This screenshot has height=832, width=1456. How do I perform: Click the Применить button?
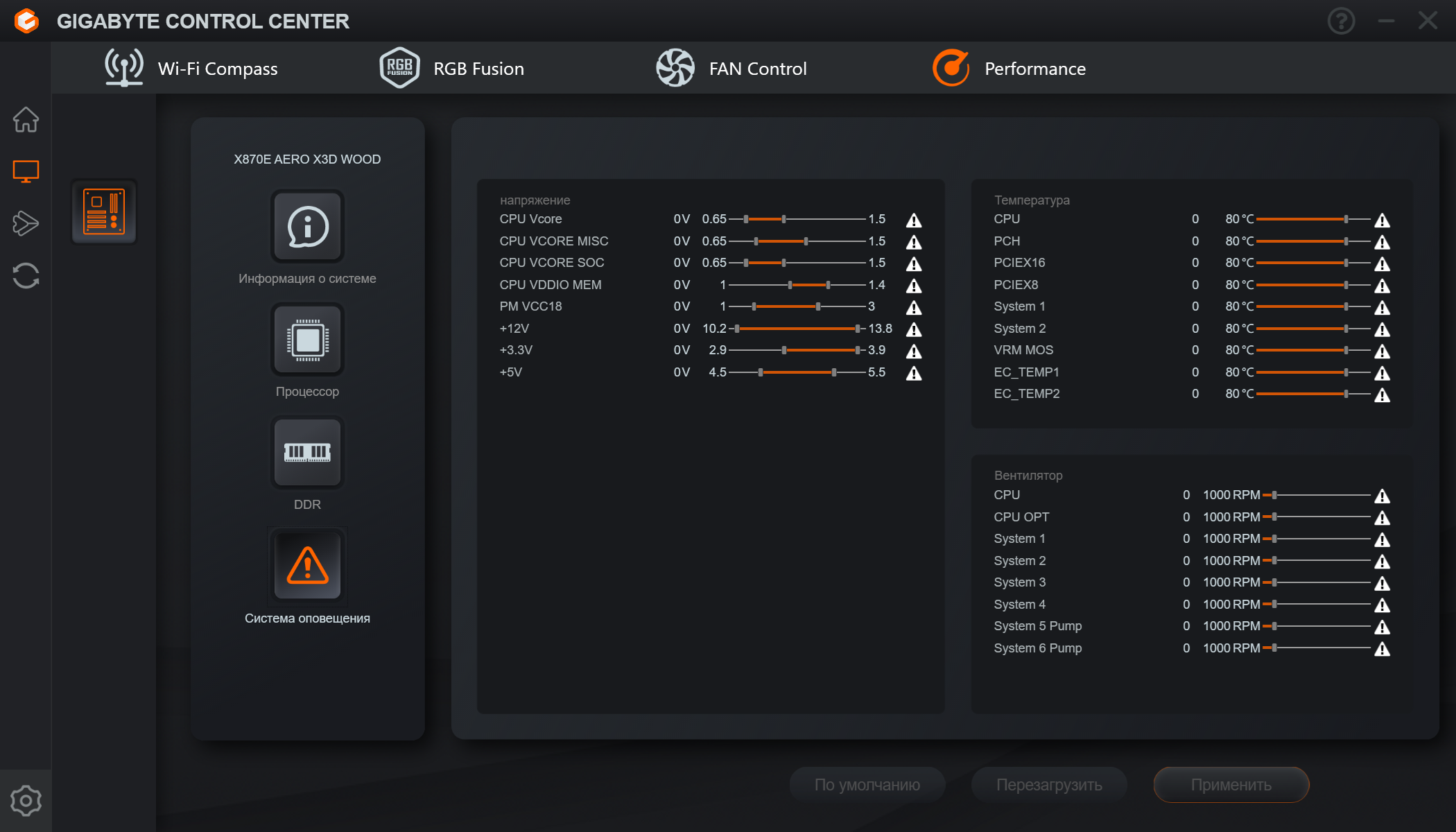click(x=1231, y=785)
